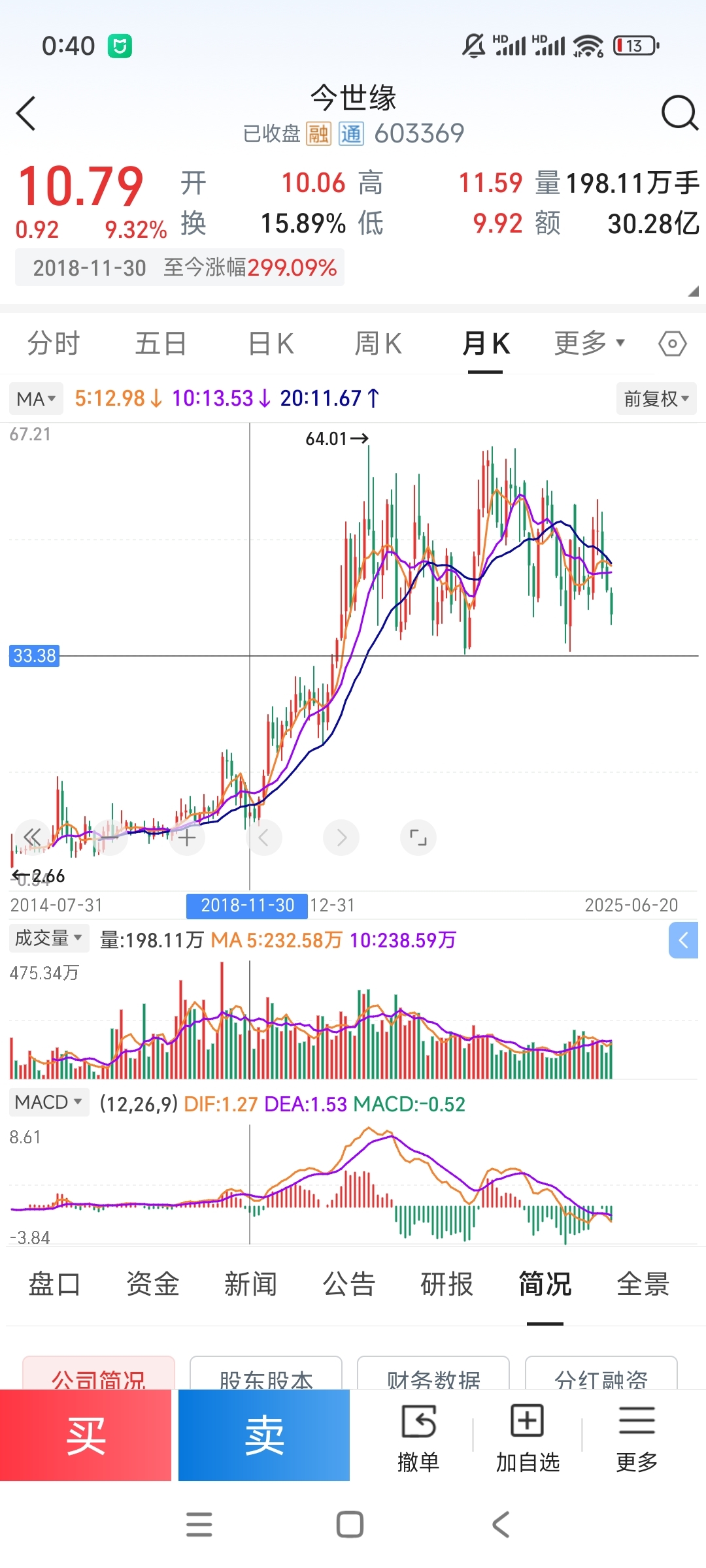Image resolution: width=706 pixels, height=1568 pixels.
Task: Open the 研报 research tab
Action: click(x=446, y=1284)
